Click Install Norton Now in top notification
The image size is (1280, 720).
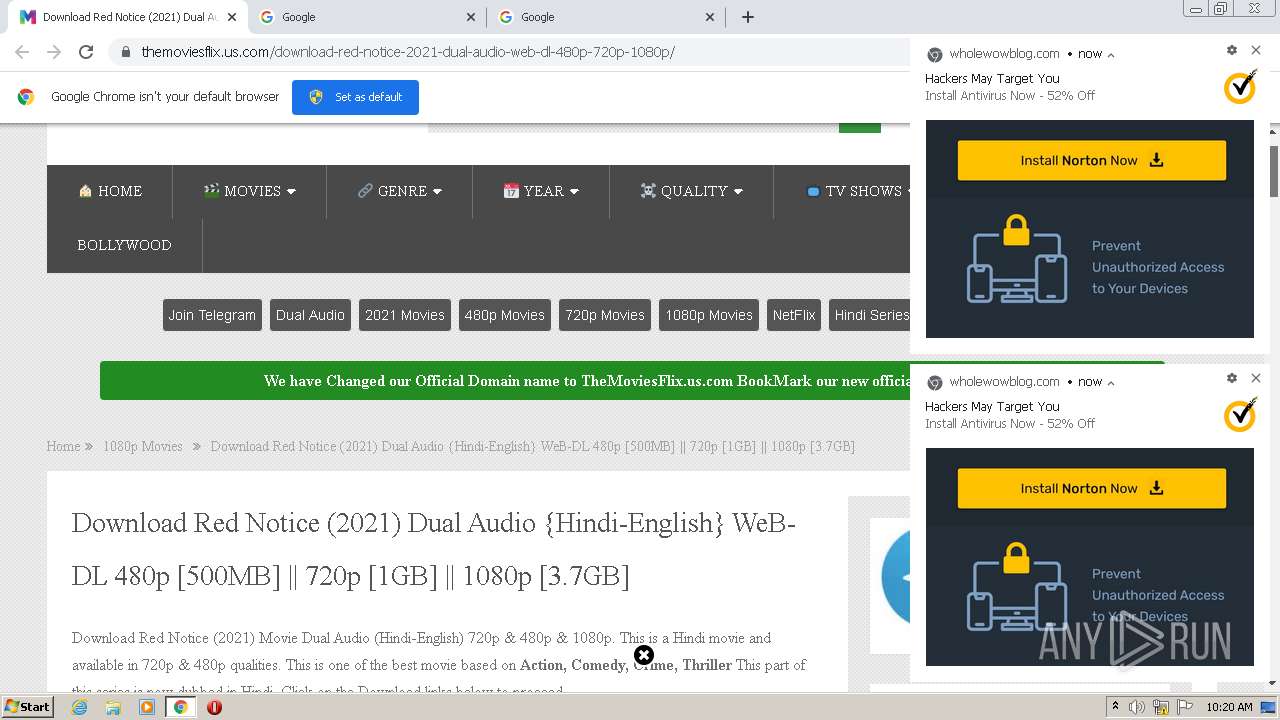point(1092,160)
